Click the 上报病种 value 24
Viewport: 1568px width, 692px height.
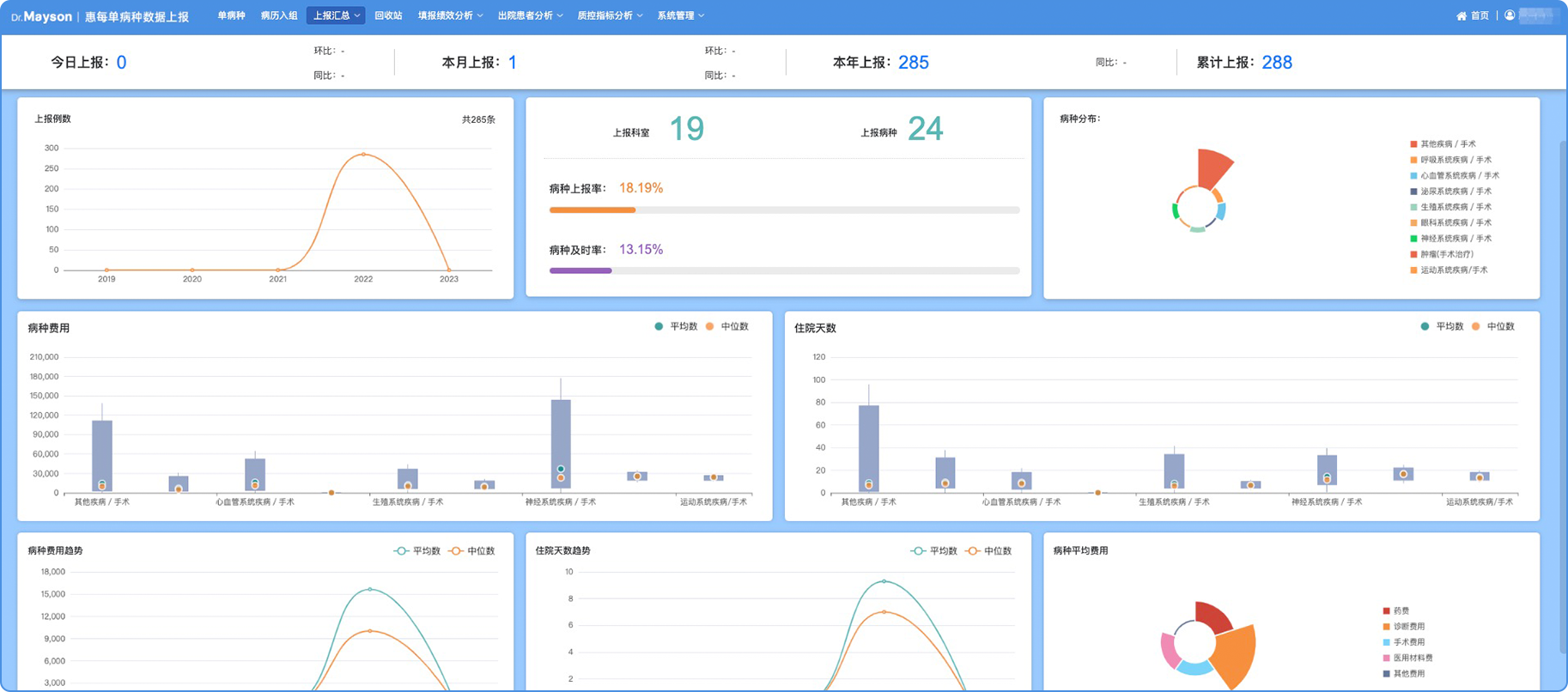point(925,129)
